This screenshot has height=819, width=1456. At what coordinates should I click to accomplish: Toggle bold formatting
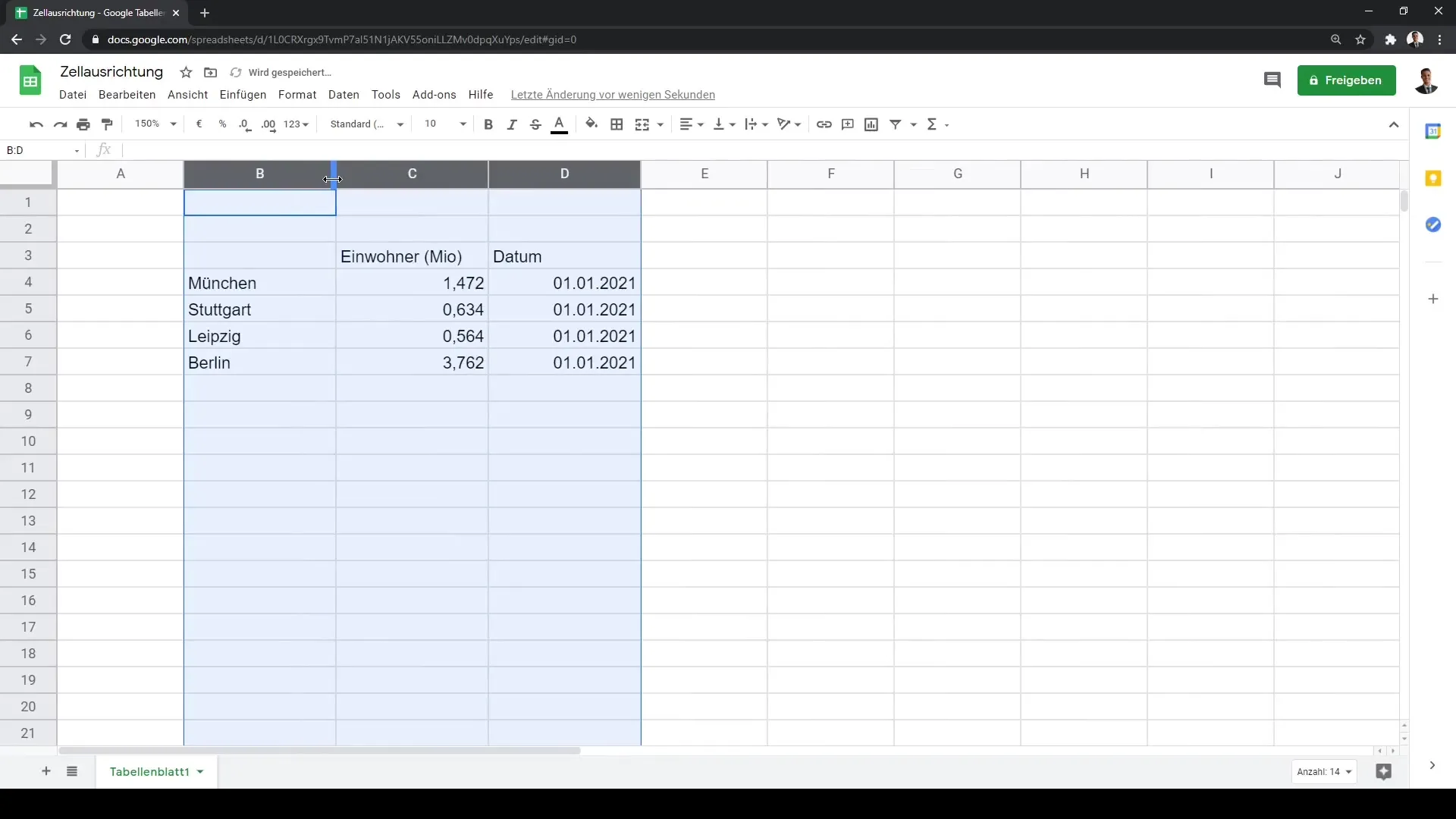pos(488,124)
